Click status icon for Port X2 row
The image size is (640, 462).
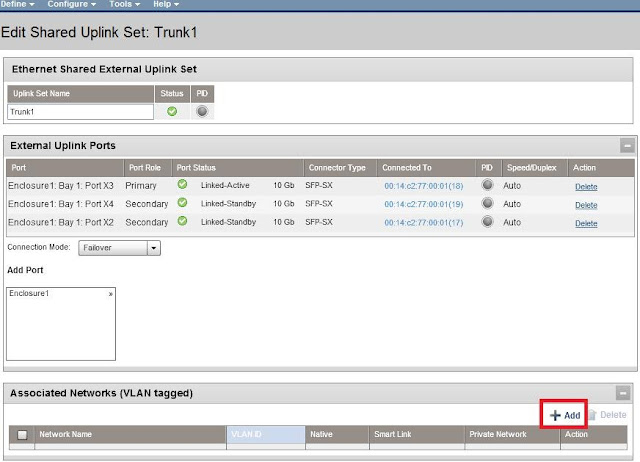point(182,221)
